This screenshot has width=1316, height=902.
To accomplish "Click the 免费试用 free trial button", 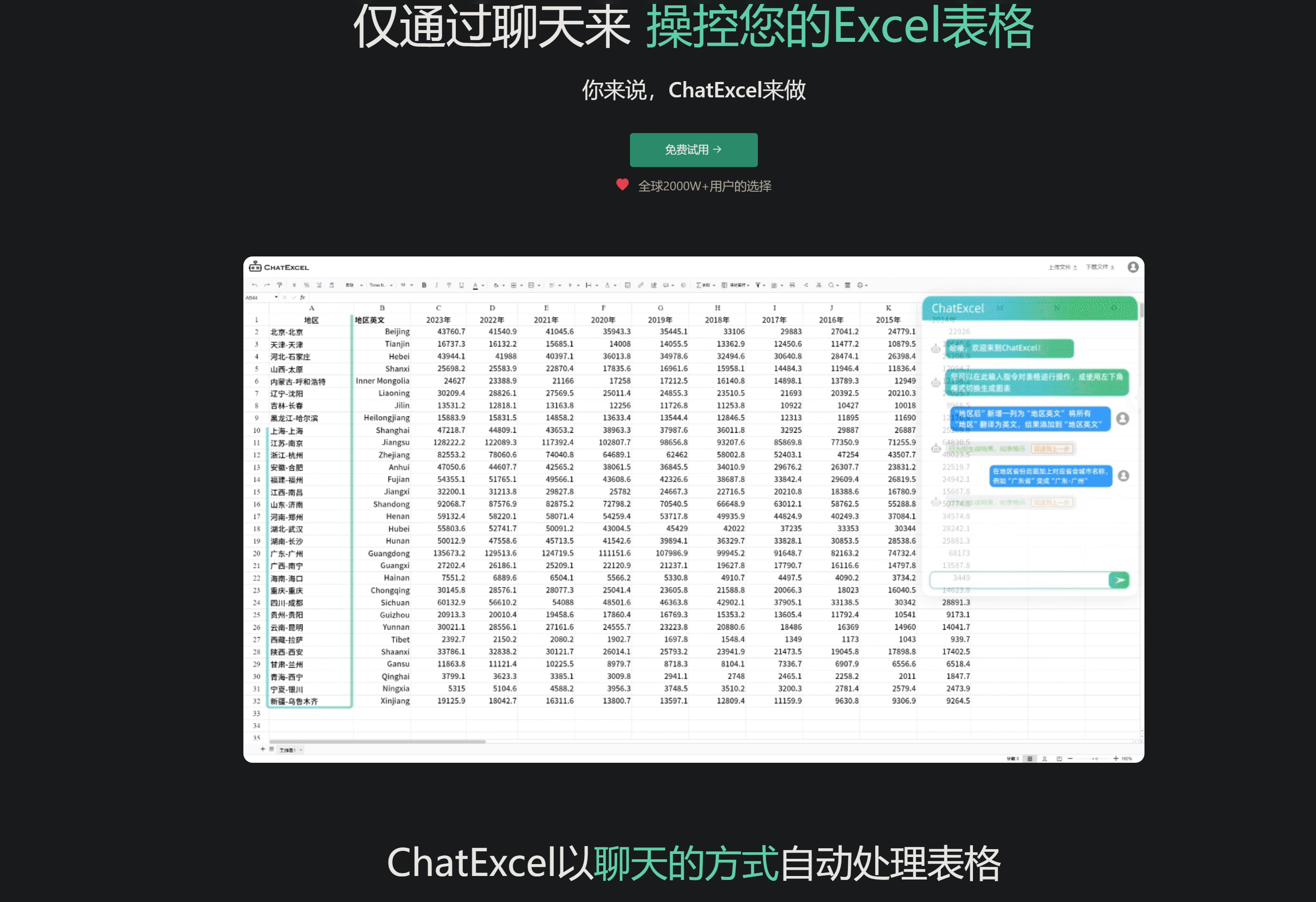I will (693, 150).
